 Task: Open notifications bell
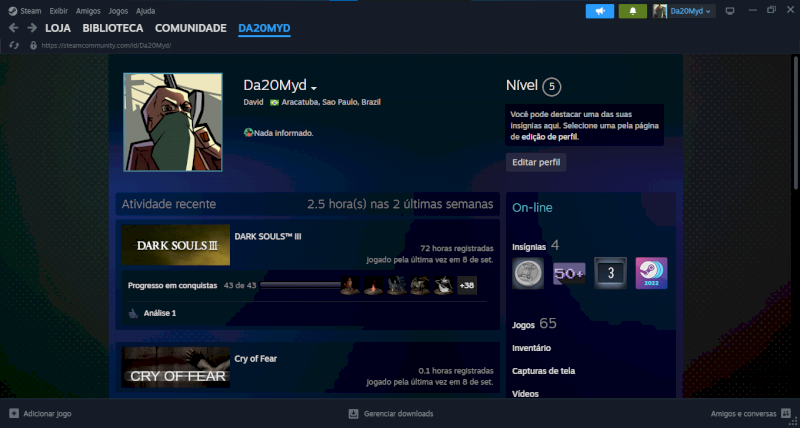click(633, 11)
